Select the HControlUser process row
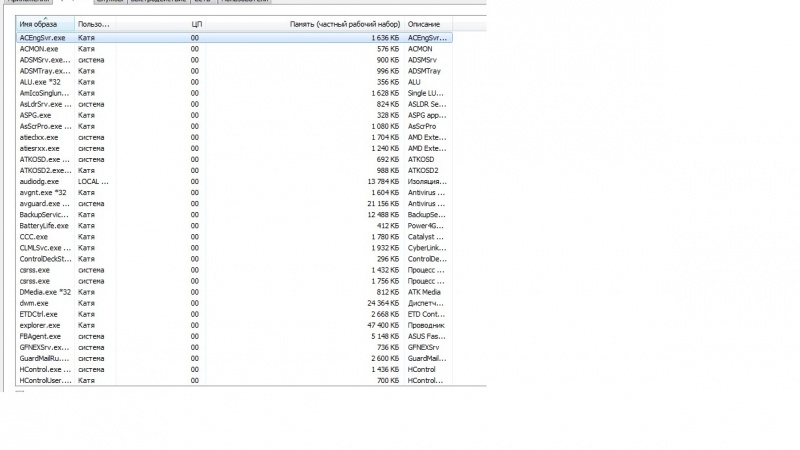The height and width of the screenshot is (450, 800). pyautogui.click(x=234, y=381)
